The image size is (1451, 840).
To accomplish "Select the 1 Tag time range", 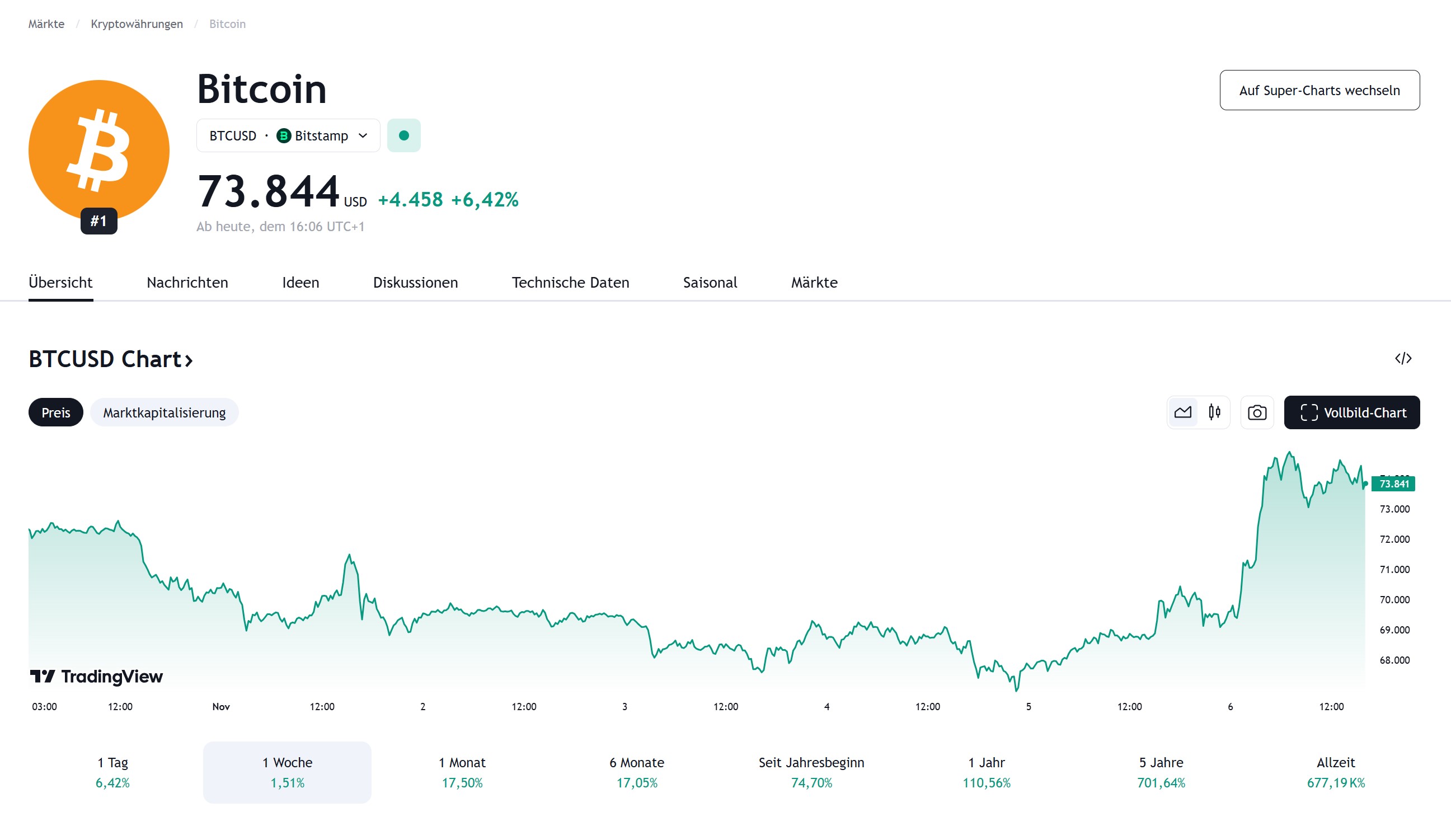I will click(x=113, y=772).
